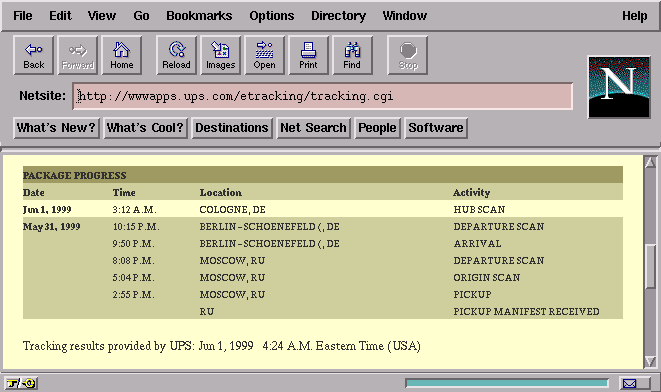Image resolution: width=661 pixels, height=392 pixels.
Task: Click the PACKAGE PROGRESS heading
Action: pyautogui.click(x=75, y=175)
